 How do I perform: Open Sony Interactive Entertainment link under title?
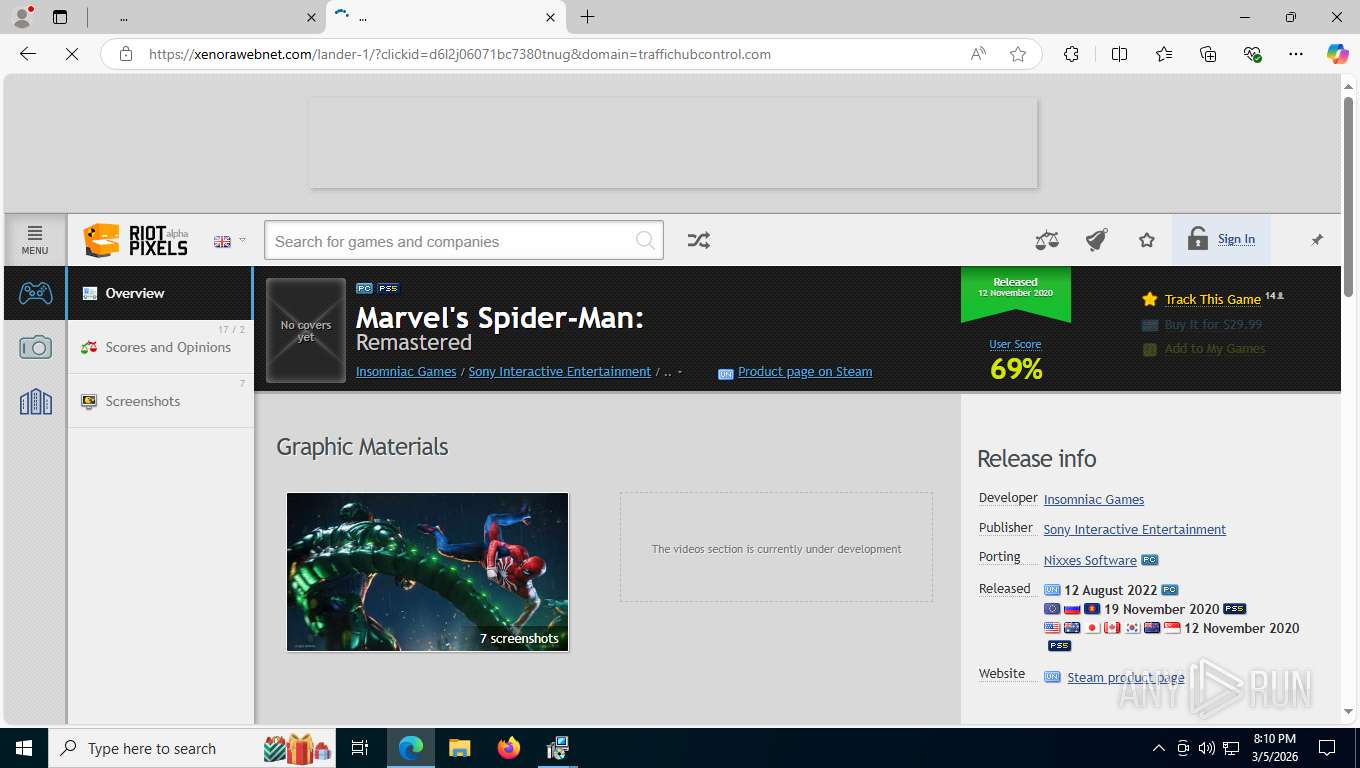point(560,371)
